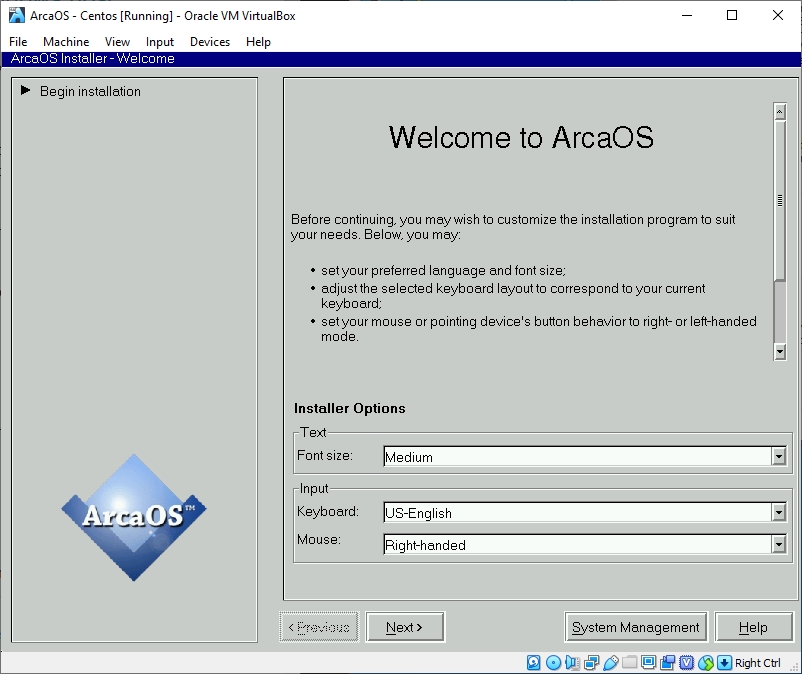Maximize the VirtualBox window

click(732, 15)
